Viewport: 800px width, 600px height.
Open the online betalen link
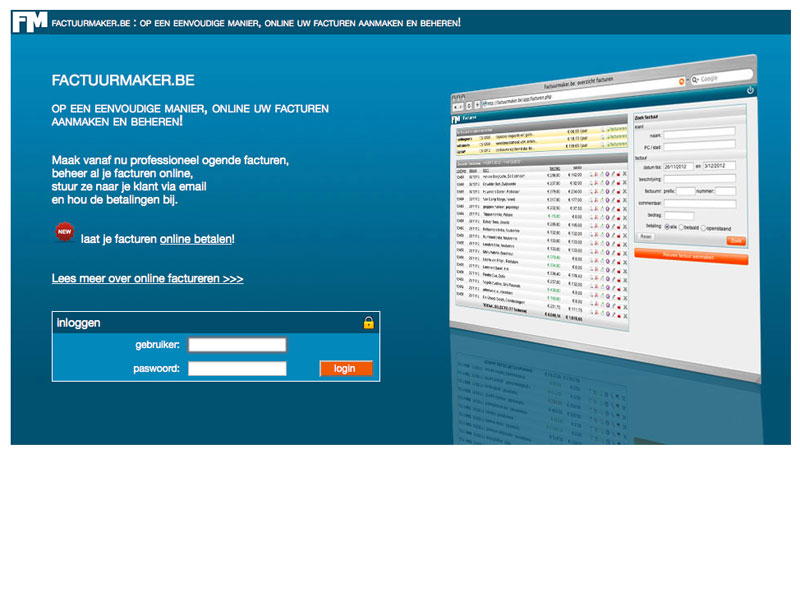(196, 239)
